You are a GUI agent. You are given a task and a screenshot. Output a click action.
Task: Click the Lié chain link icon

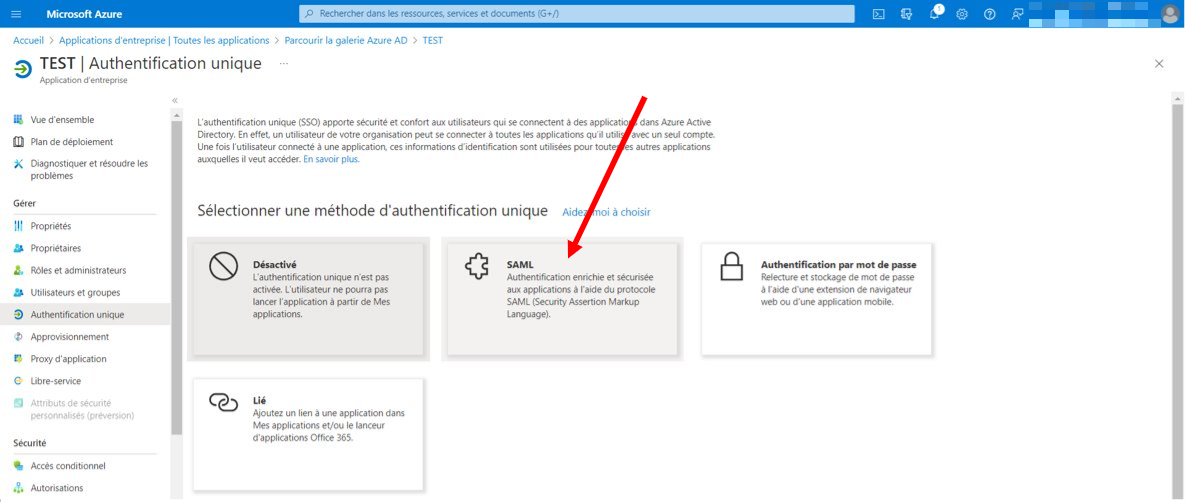[x=223, y=403]
